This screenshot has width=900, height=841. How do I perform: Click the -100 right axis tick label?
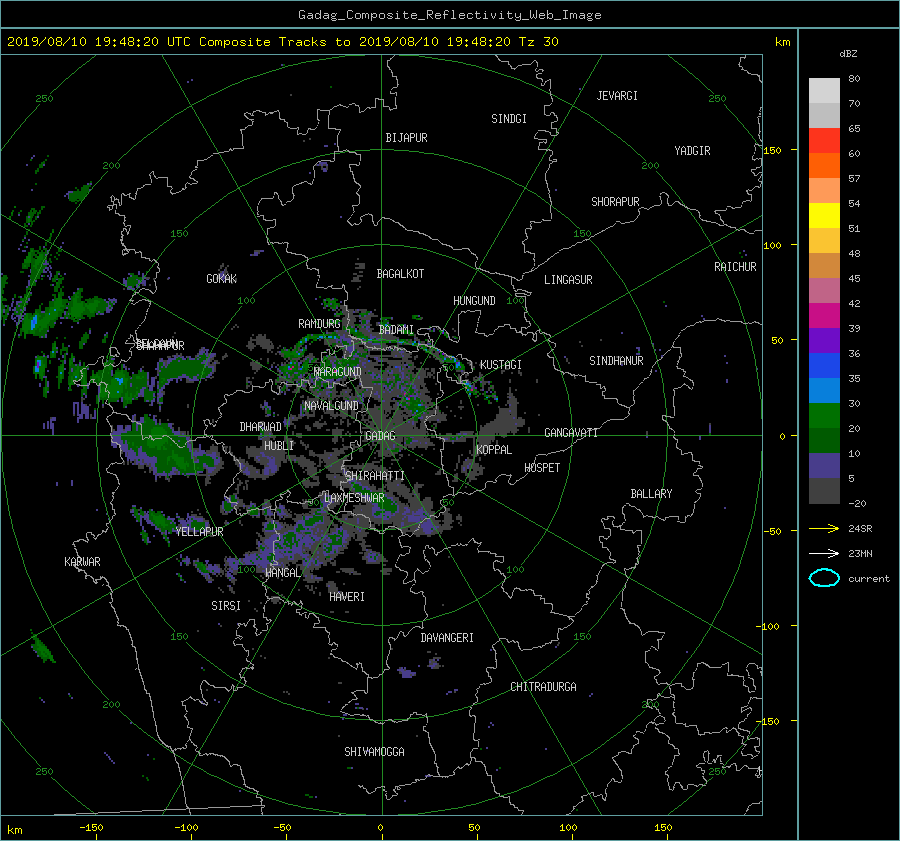767,626
